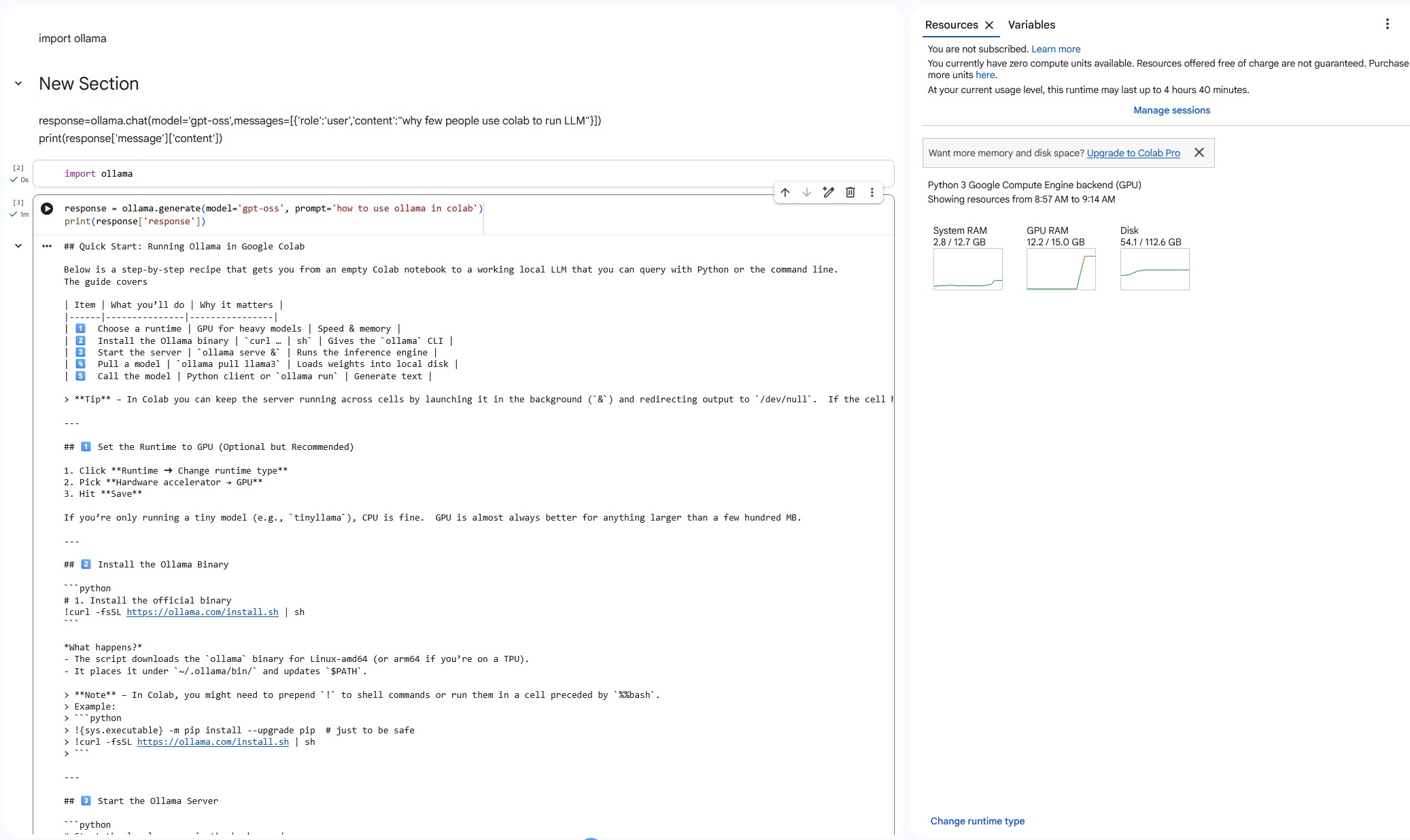This screenshot has width=1410, height=840.
Task: Dismiss the Upgrade to Colab Pro banner
Action: [1199, 153]
